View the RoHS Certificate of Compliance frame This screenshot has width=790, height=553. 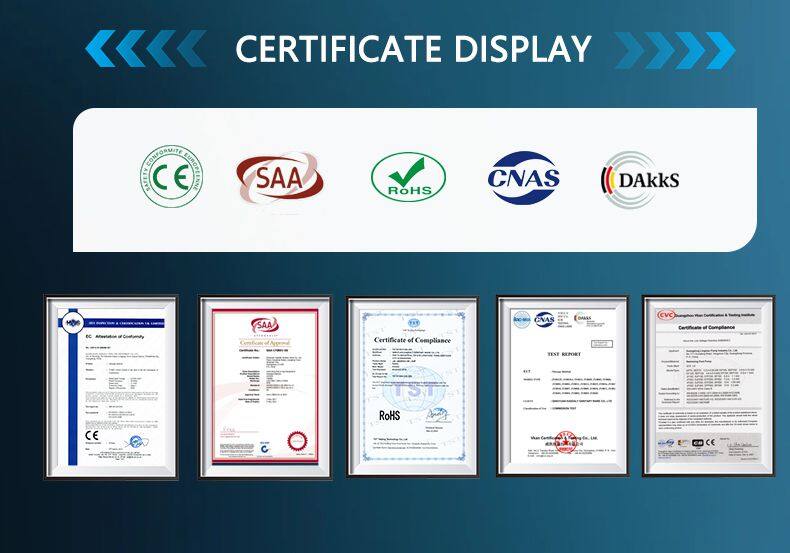click(413, 386)
